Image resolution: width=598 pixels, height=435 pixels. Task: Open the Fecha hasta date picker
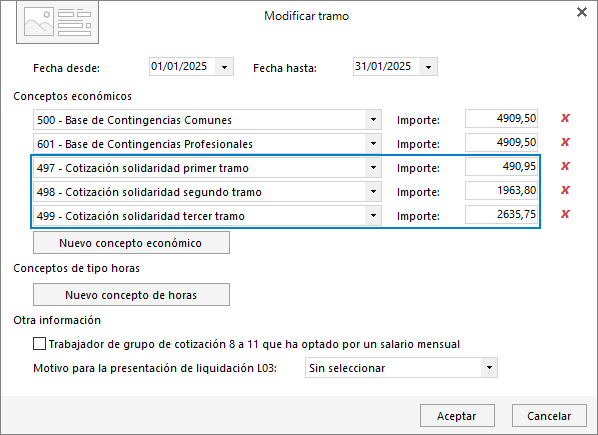click(428, 67)
